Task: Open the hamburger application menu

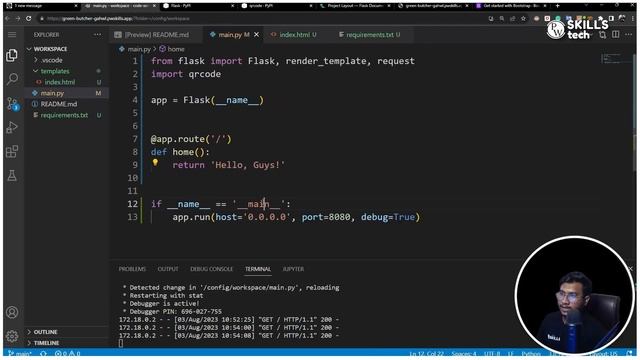Action: pos(12,35)
